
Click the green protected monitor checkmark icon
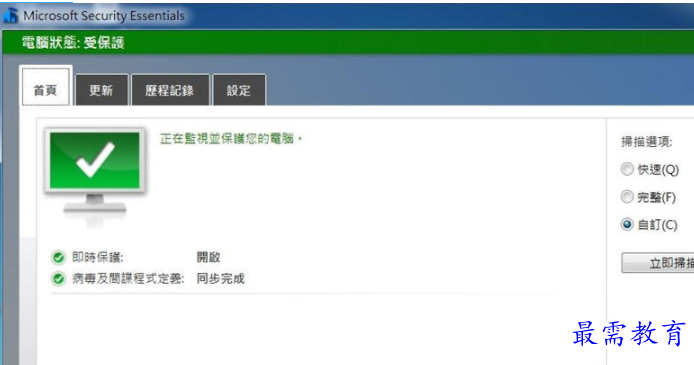(x=94, y=176)
